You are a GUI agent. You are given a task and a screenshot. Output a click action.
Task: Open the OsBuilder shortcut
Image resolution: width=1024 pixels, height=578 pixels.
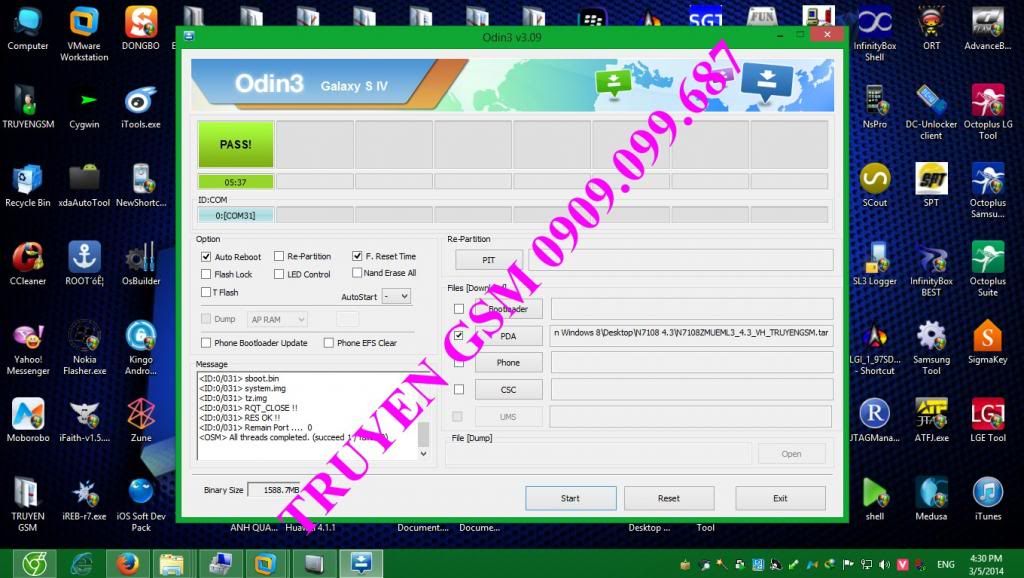coord(140,264)
